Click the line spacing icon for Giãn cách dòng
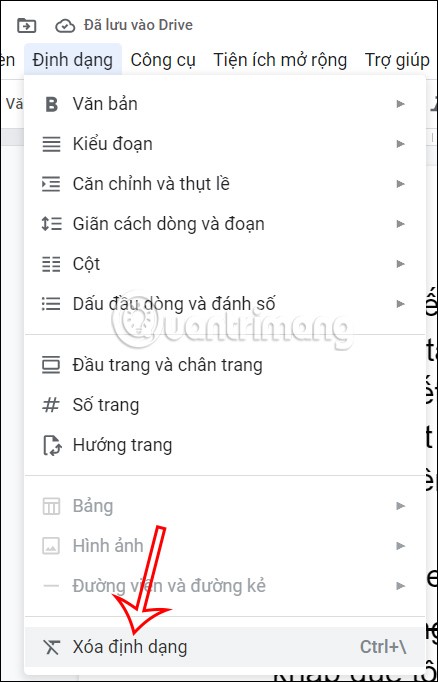 click(51, 224)
